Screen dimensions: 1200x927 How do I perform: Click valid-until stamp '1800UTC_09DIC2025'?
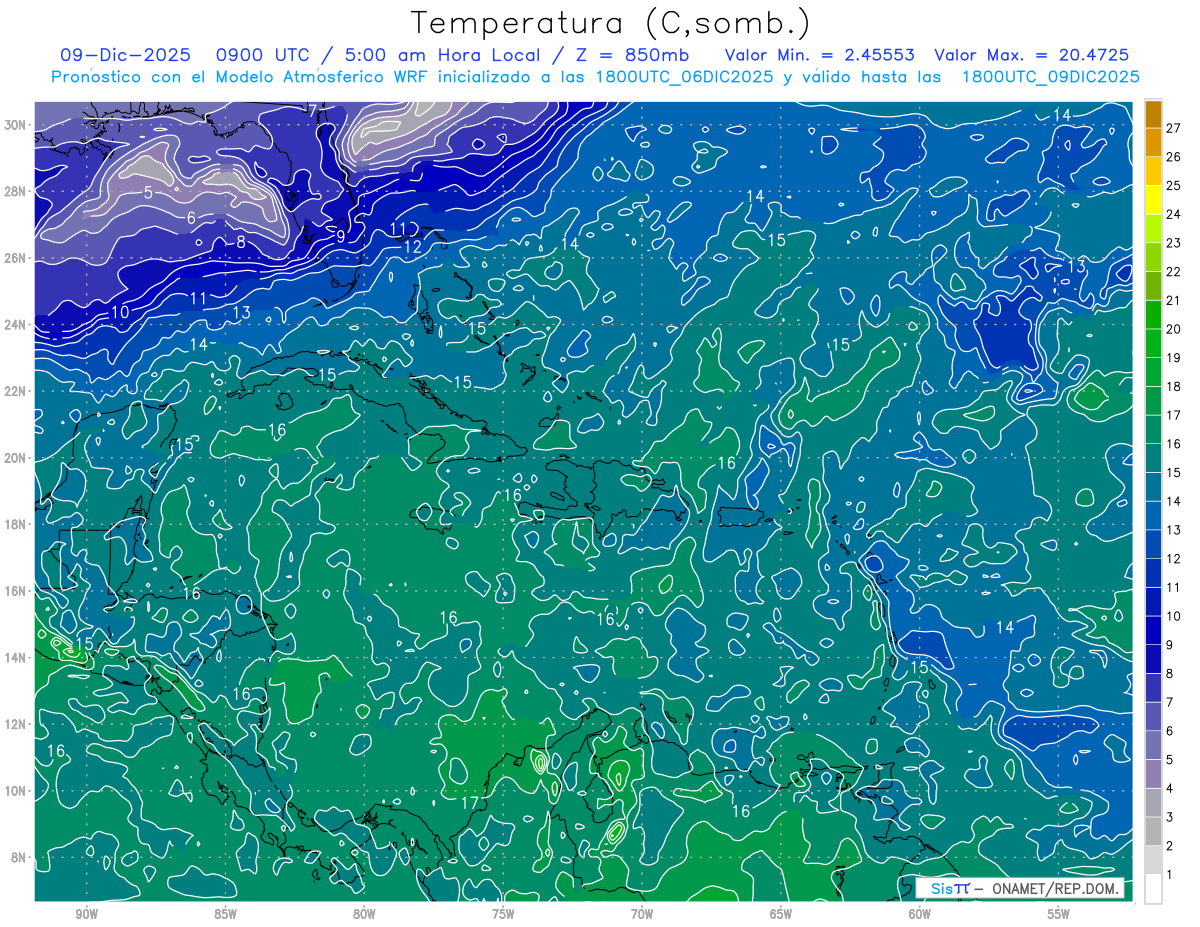(1050, 77)
